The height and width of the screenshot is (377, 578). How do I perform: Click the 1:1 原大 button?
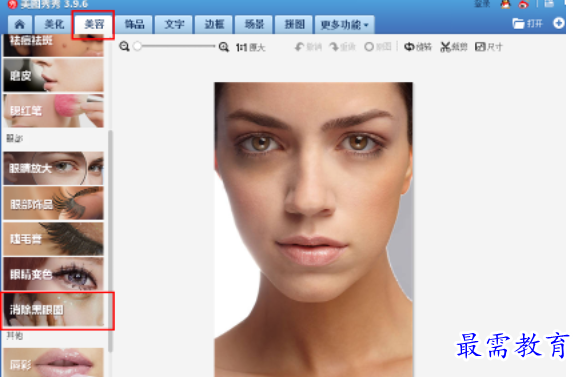pyautogui.click(x=251, y=47)
